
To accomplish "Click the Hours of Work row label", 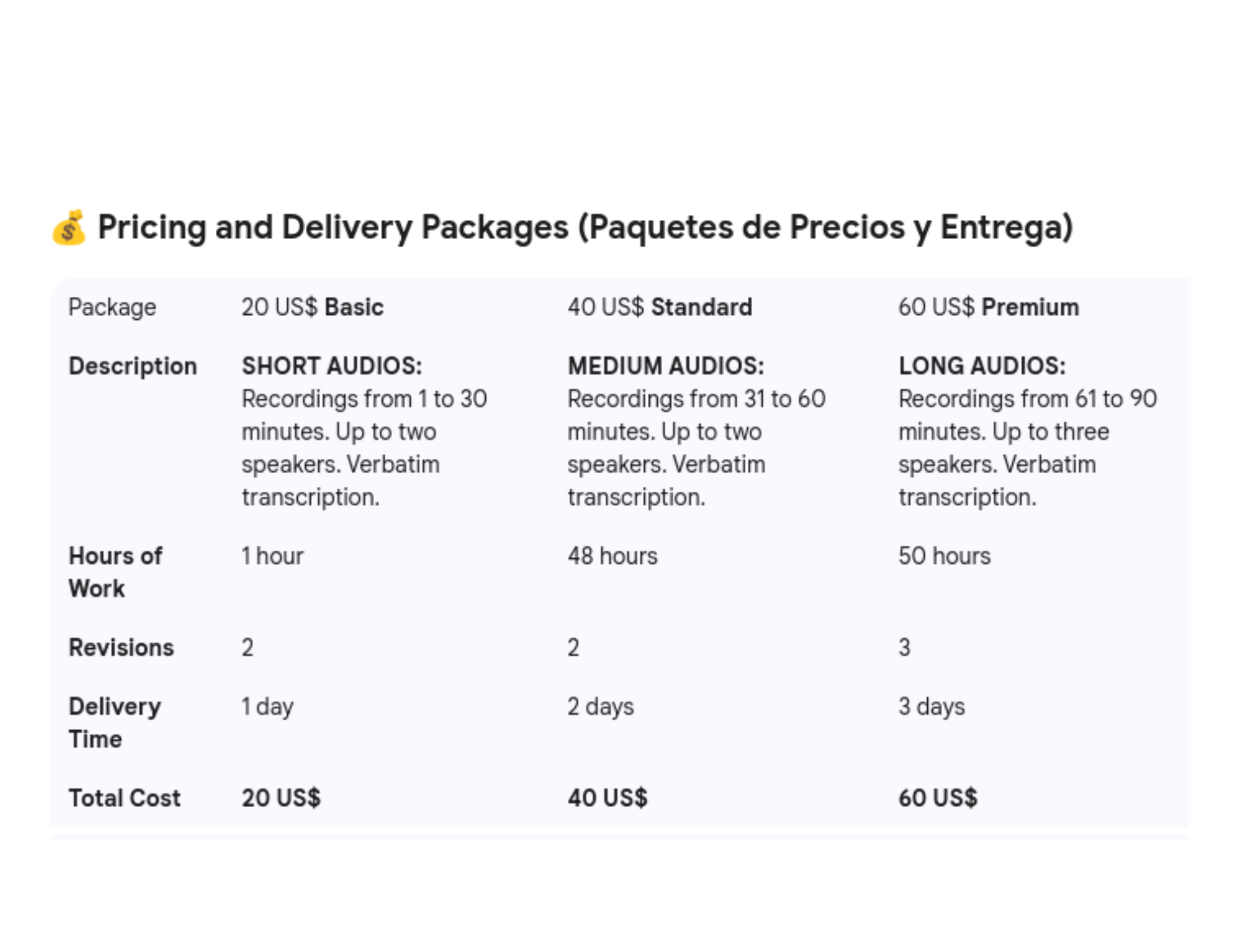I will pyautogui.click(x=115, y=572).
